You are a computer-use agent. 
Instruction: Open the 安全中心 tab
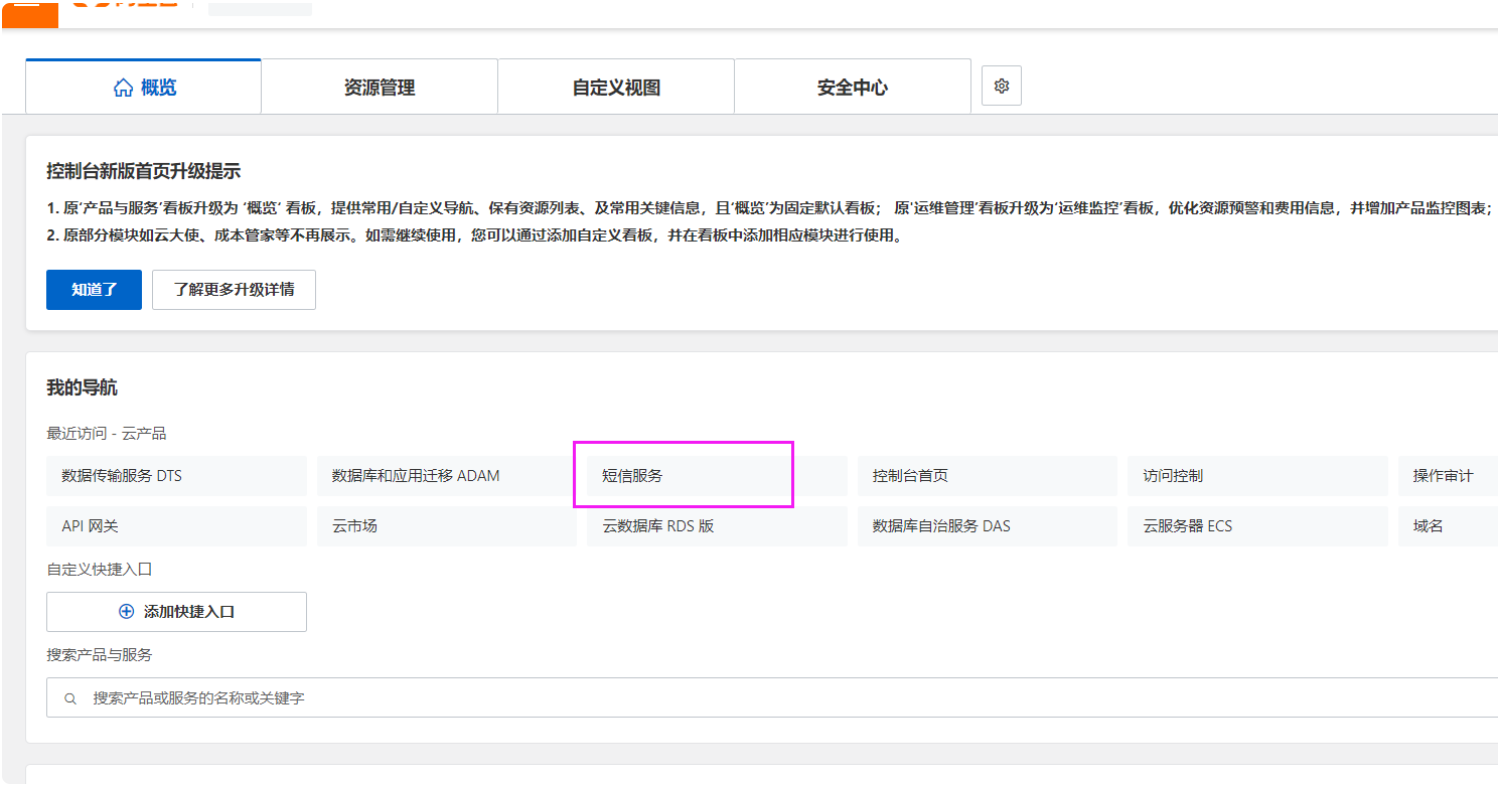pyautogui.click(x=852, y=87)
